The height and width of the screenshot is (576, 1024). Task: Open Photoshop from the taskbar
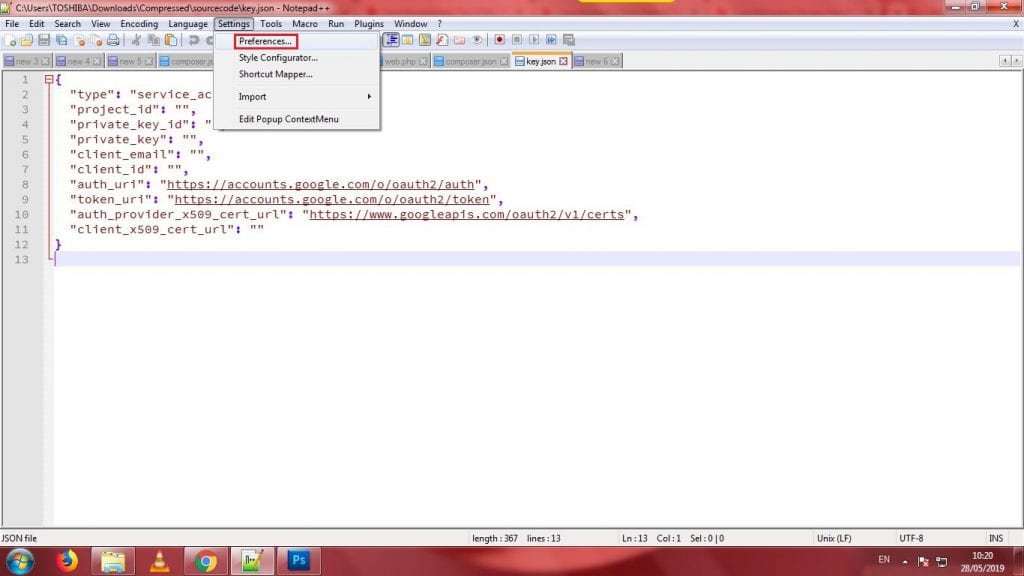pos(298,561)
